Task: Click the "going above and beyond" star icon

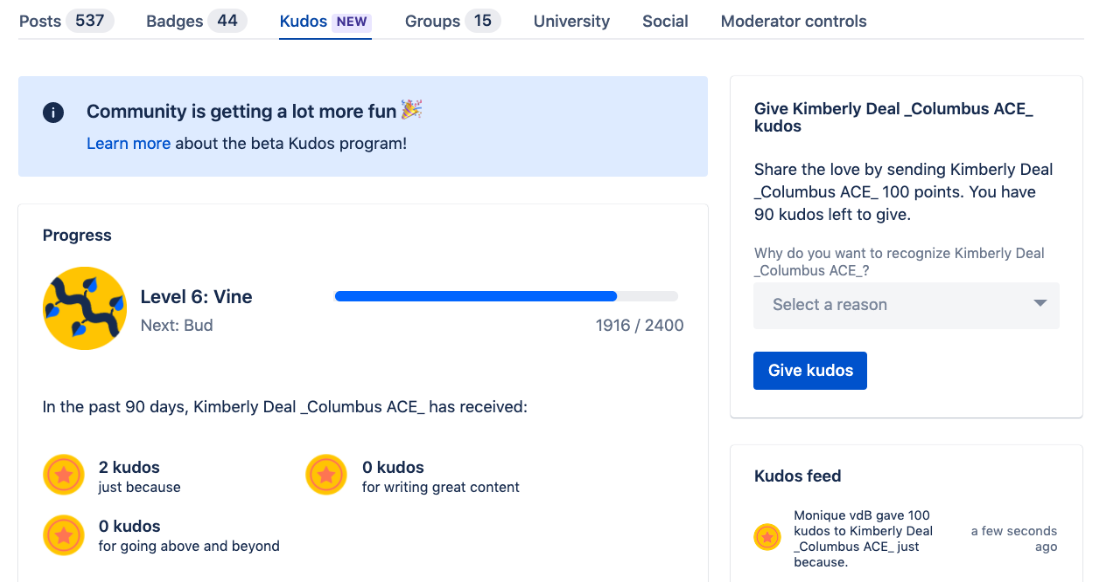Action: [64, 535]
